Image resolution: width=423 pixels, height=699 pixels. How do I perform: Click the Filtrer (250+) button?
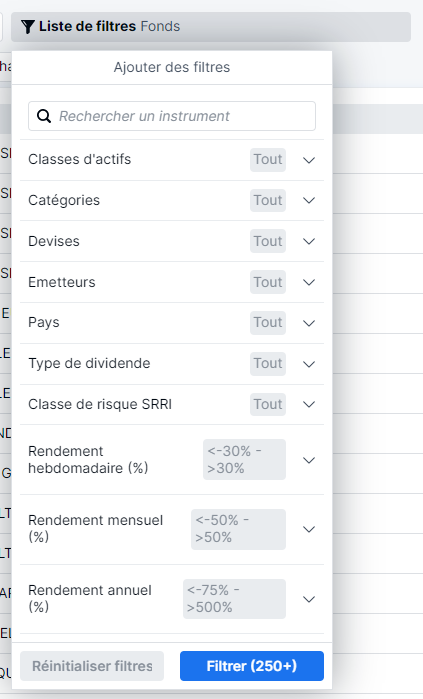click(252, 666)
